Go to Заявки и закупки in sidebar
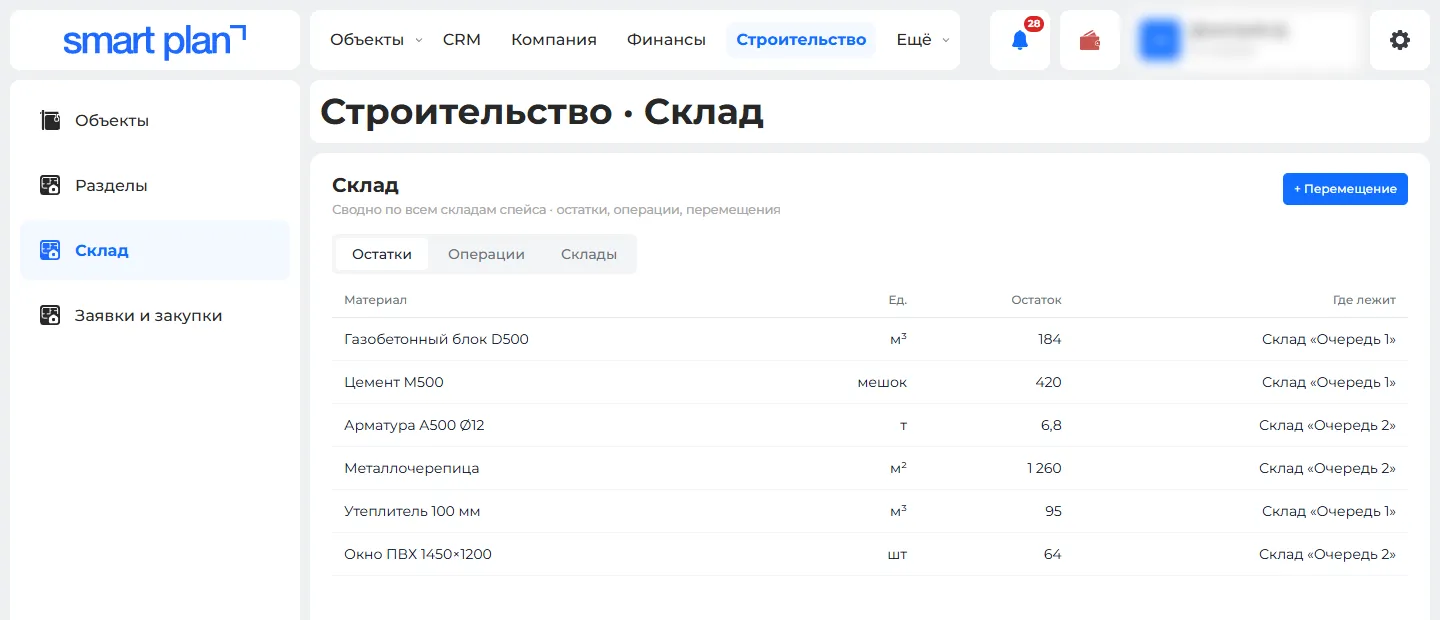 pyautogui.click(x=155, y=316)
